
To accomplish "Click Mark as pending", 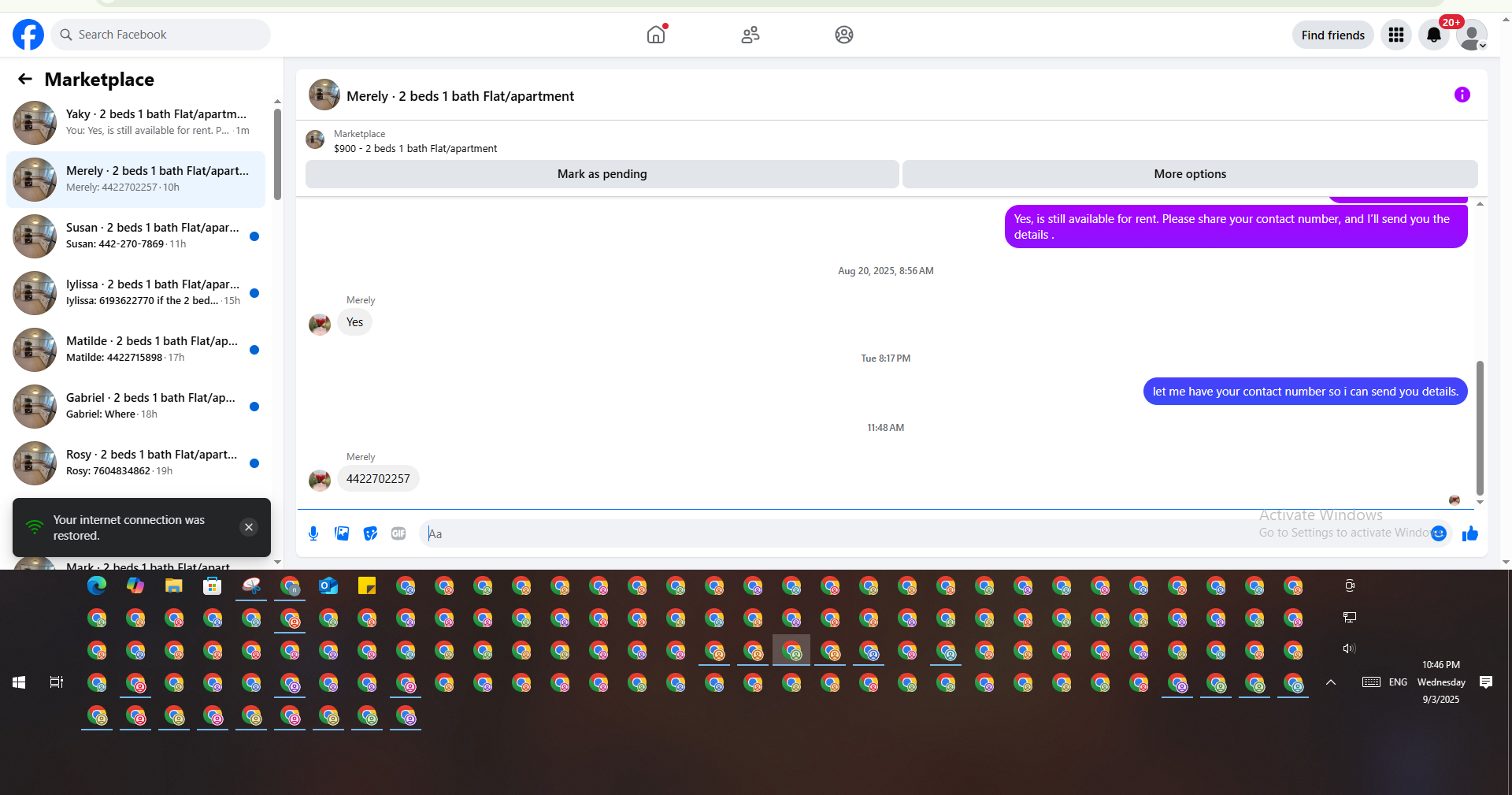I will [x=602, y=174].
